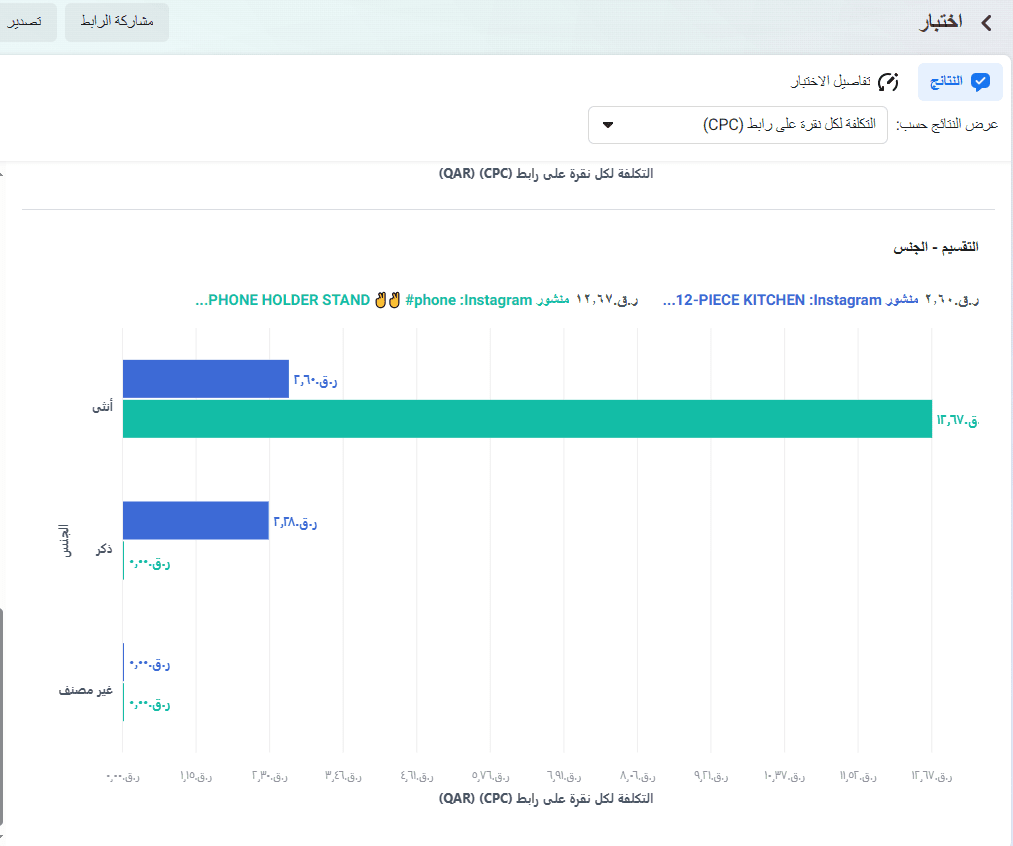This screenshot has width=1013, height=846.
Task: Click the back chevron beside اختبار
Action: pos(987,23)
